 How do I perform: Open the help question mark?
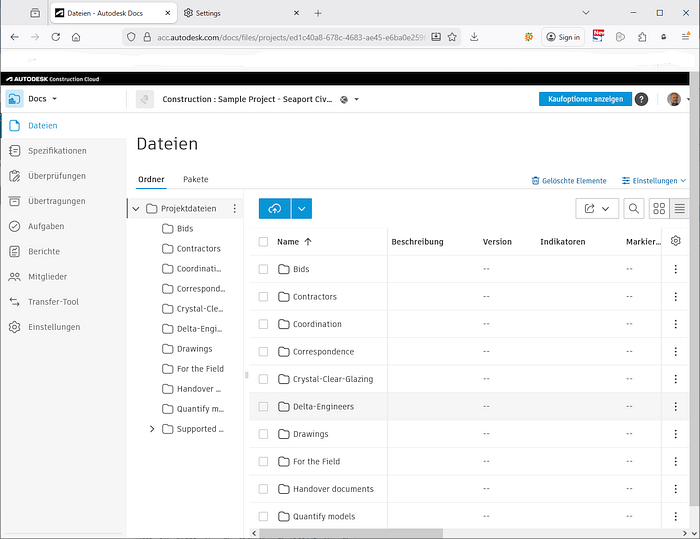[x=642, y=99]
